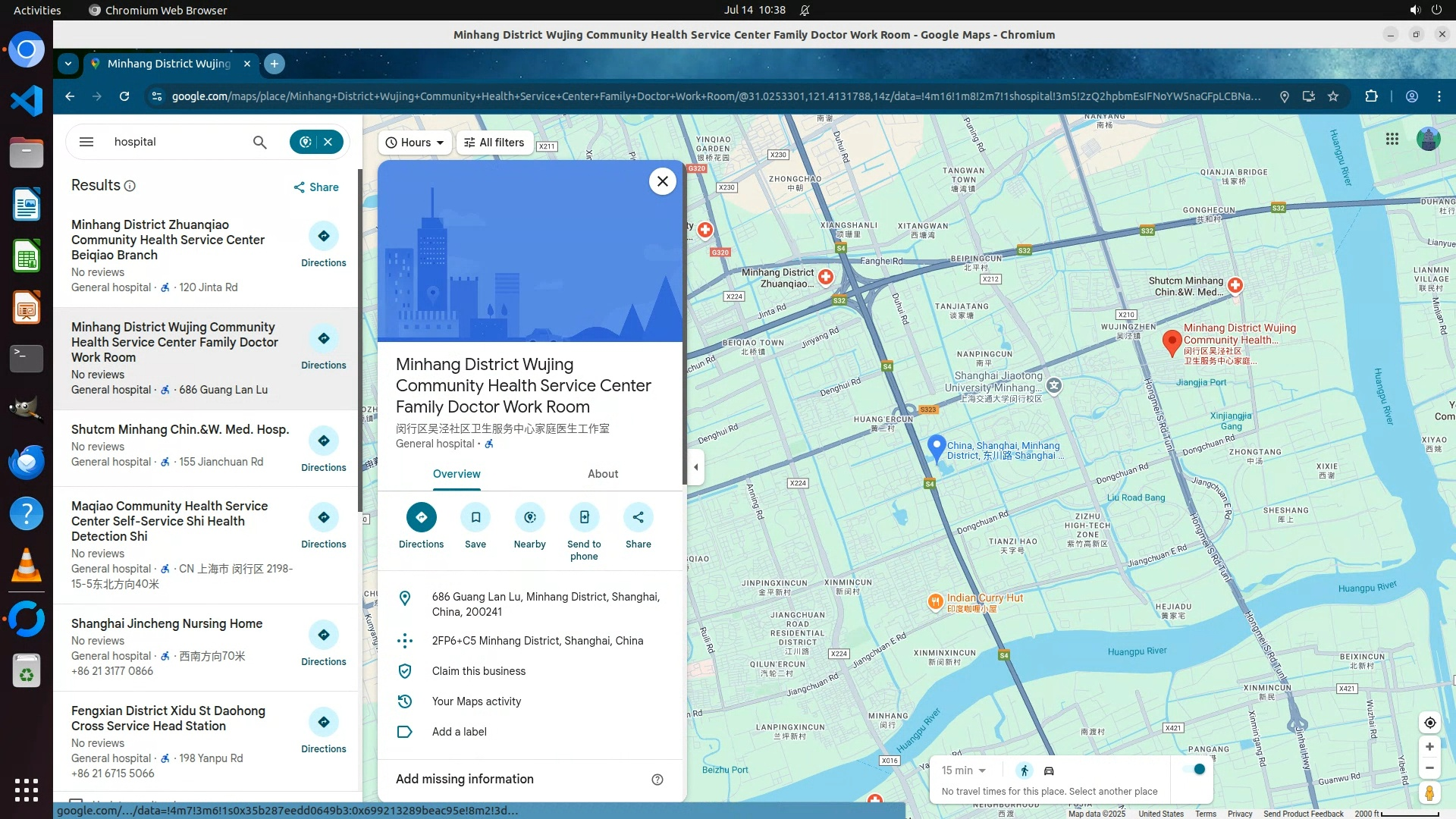1456x819 pixels.
Task: Select walking travel mode
Action: 1025,770
